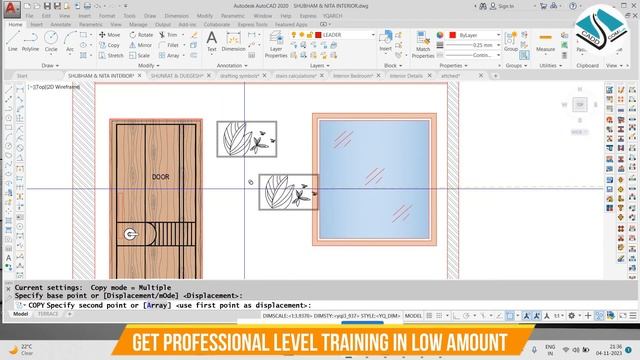Select the Polyline tool
The height and width of the screenshot is (360, 640).
pos(30,41)
